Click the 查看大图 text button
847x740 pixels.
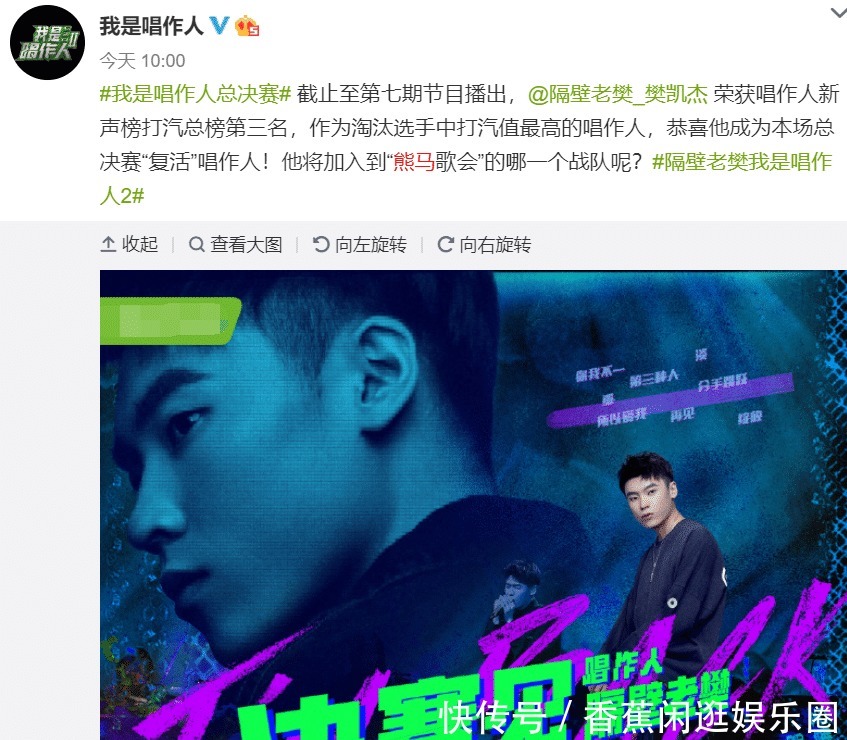(x=246, y=245)
